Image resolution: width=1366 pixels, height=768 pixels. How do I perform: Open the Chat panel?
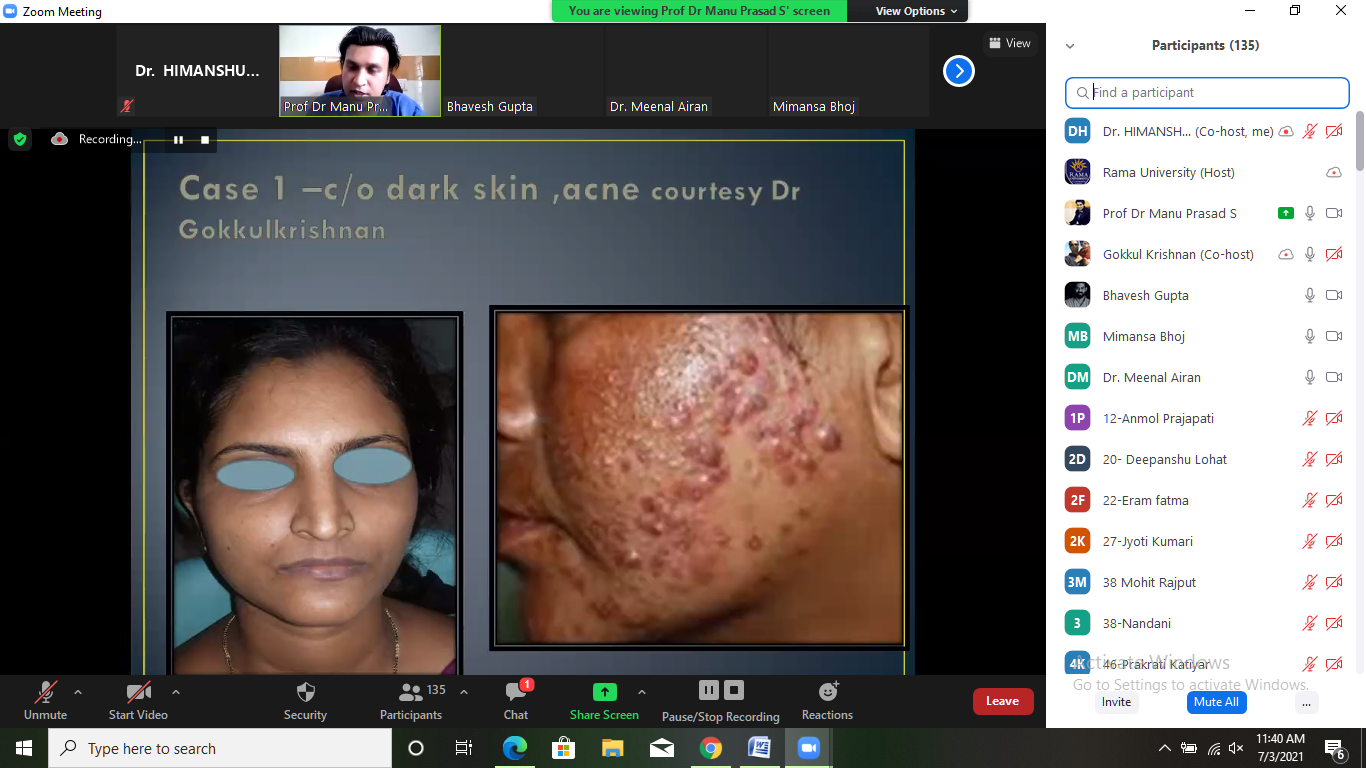(x=516, y=700)
